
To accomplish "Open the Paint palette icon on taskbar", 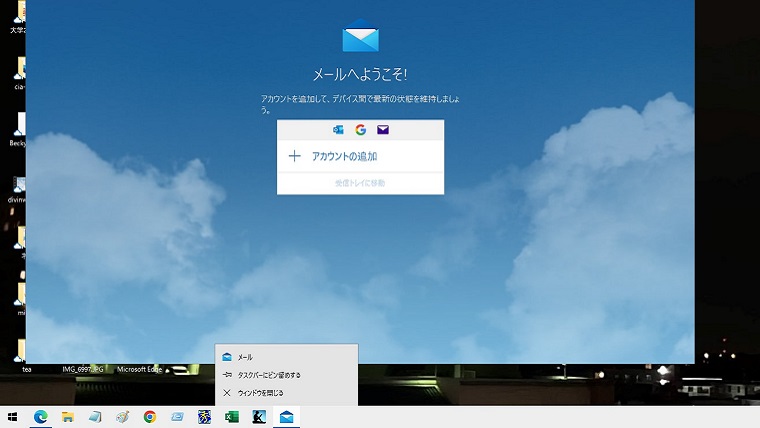I will 123,417.
